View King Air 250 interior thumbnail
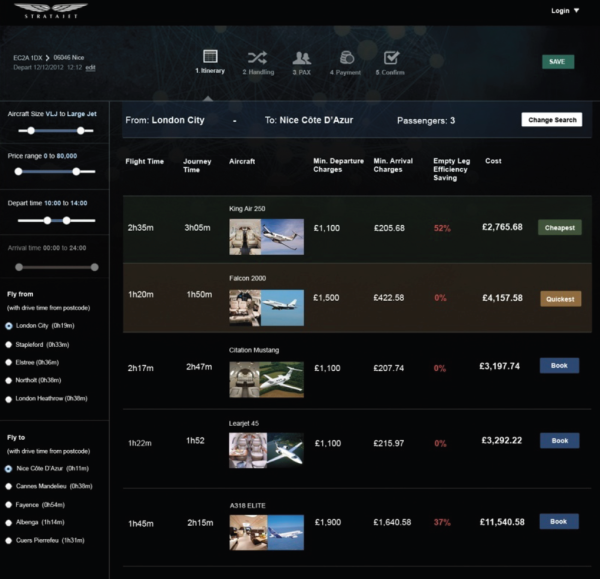This screenshot has height=579, width=600. pyautogui.click(x=245, y=237)
